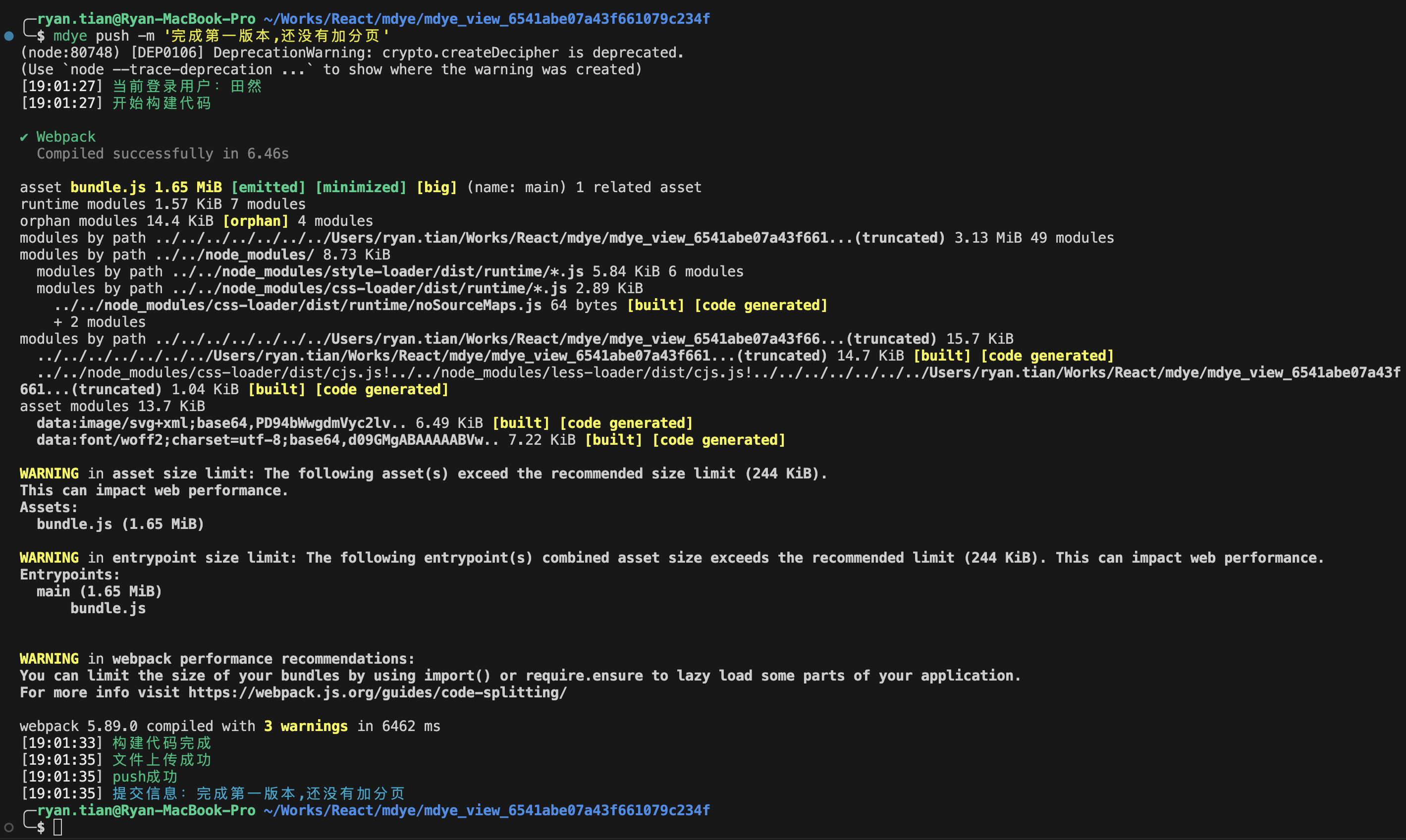Image resolution: width=1406 pixels, height=840 pixels.
Task: Click the '3 warnings' highlighted text
Action: 306,726
